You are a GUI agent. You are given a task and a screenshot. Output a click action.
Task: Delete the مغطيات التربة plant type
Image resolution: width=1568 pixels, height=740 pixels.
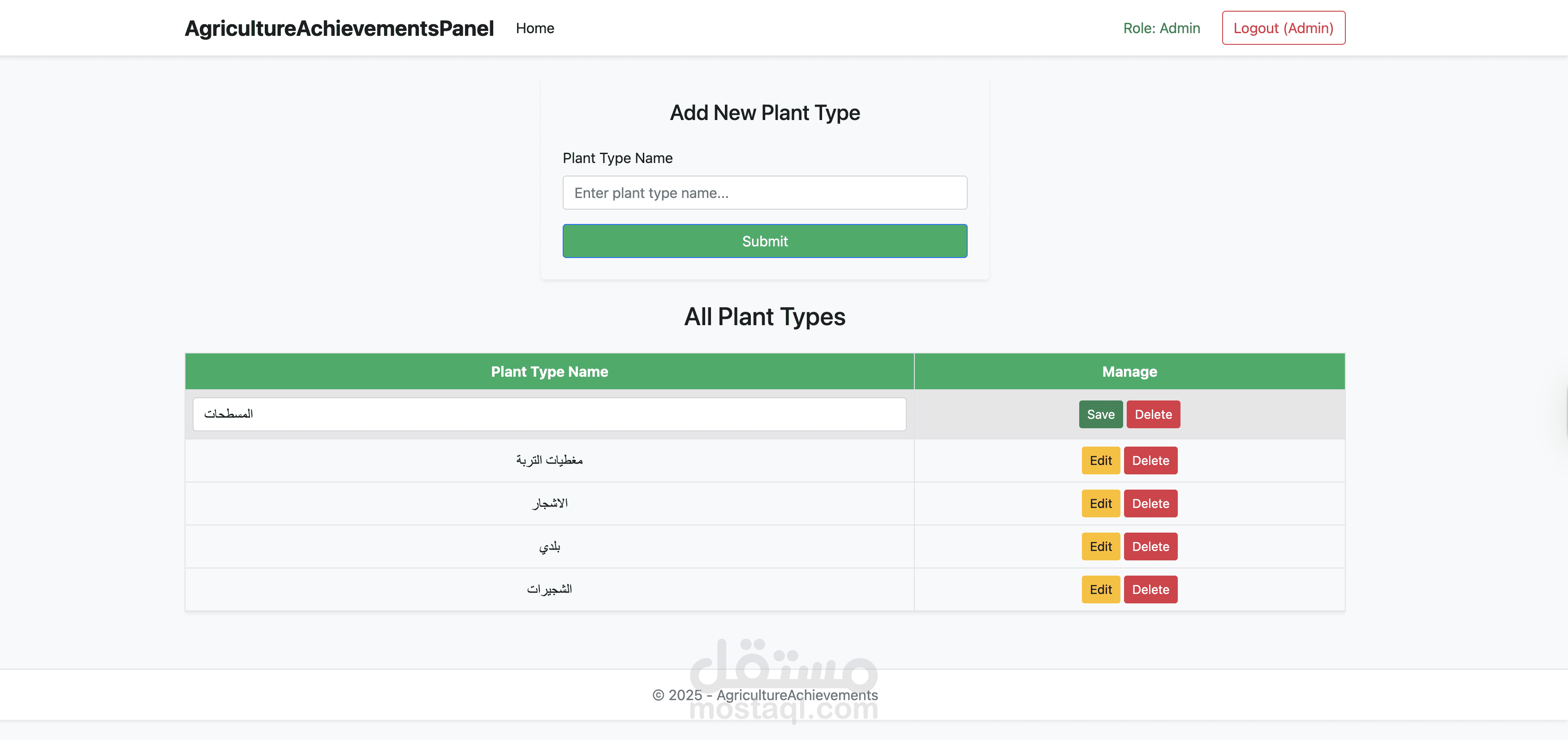[x=1150, y=460]
